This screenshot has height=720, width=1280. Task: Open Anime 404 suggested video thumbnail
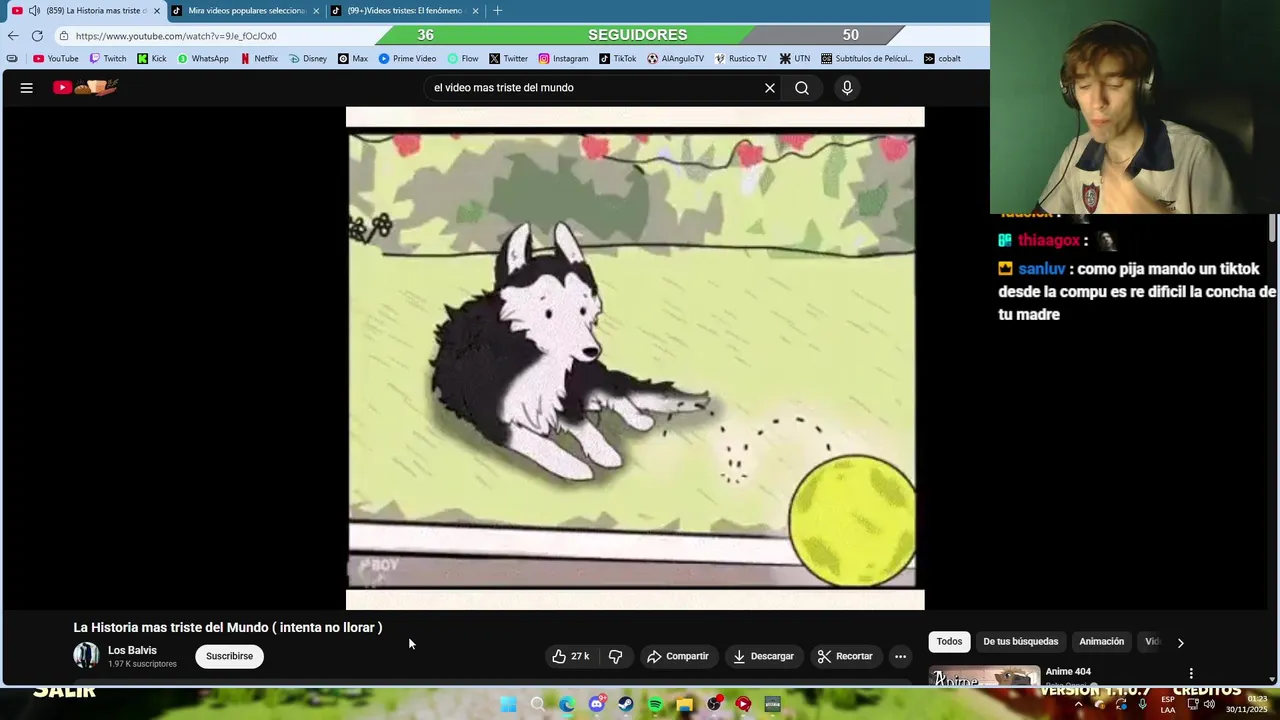(985, 676)
